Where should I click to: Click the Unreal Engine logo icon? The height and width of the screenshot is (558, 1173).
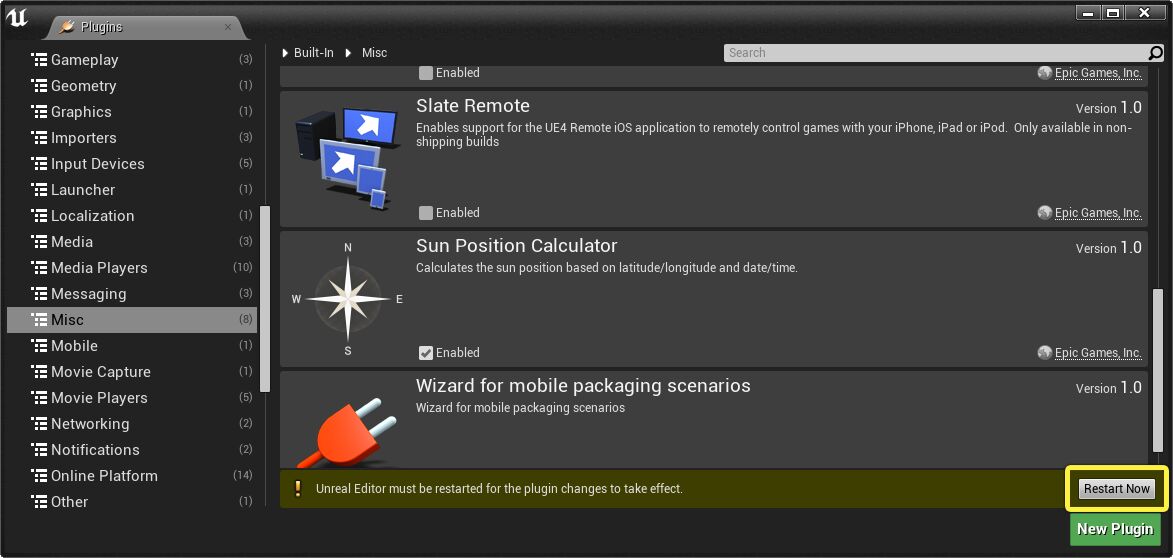(x=16, y=18)
